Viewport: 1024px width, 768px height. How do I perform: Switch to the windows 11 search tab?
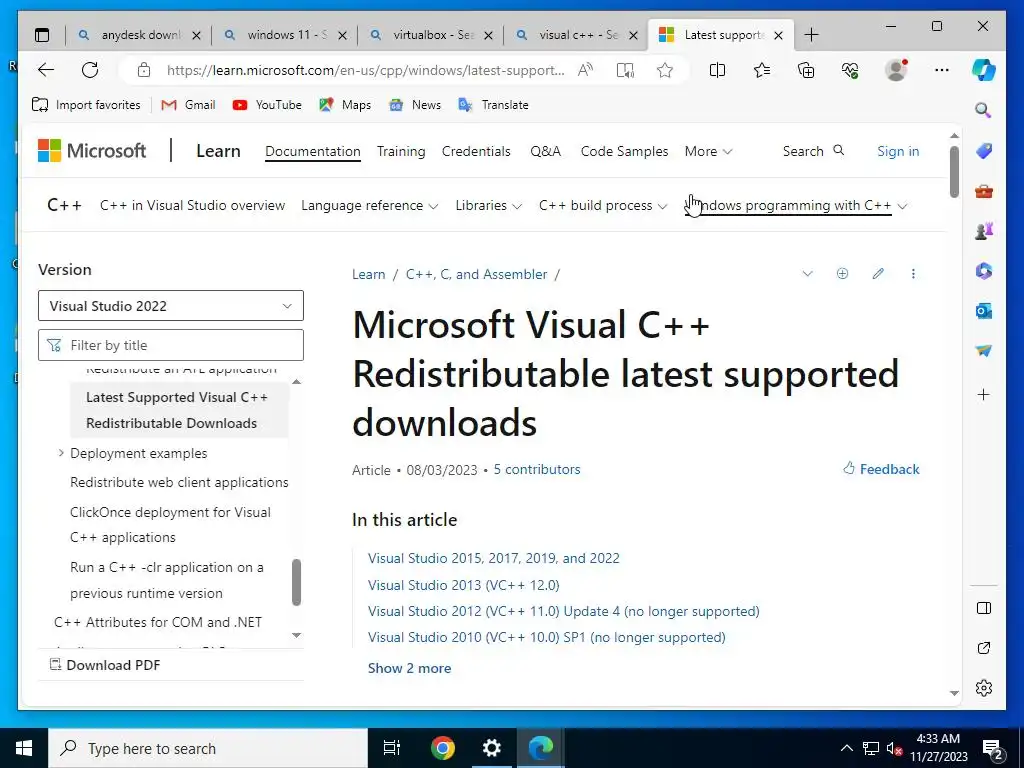coord(284,35)
